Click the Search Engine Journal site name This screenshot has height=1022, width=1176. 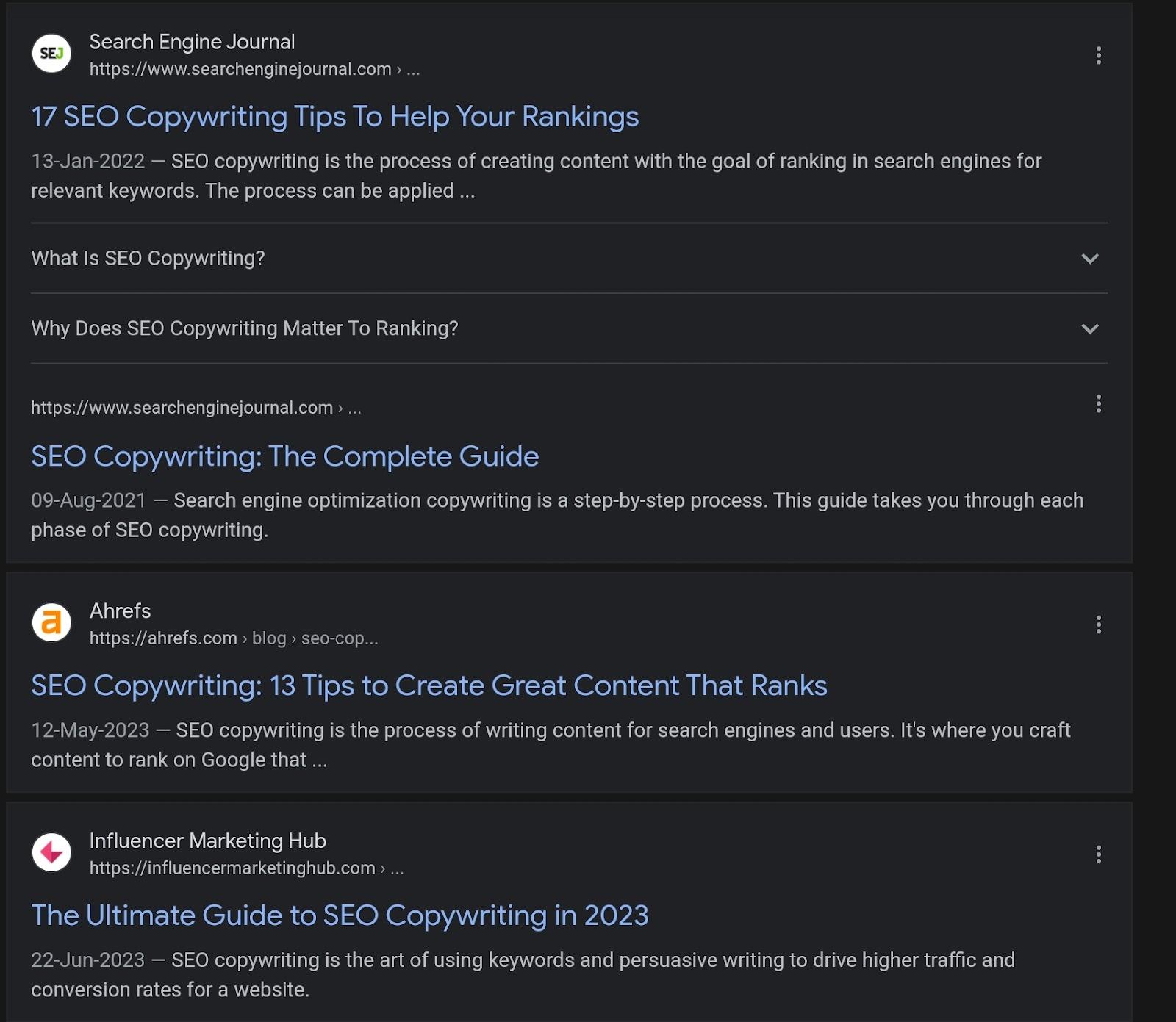192,42
